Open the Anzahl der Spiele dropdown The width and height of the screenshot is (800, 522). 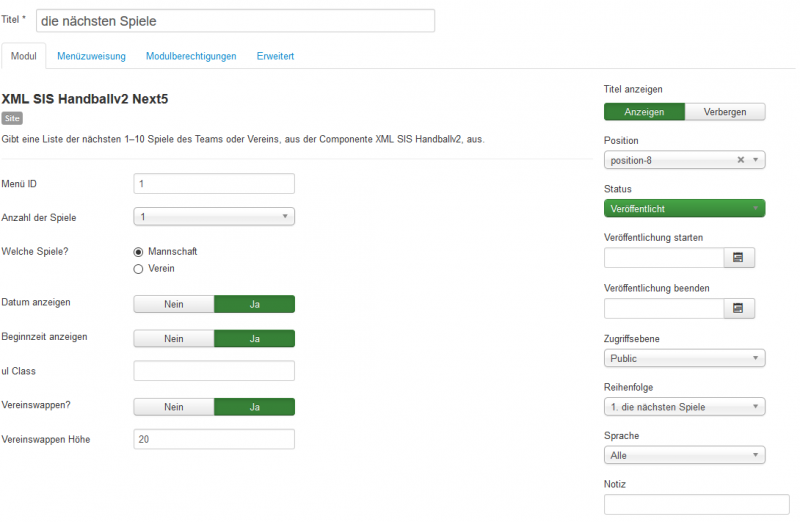point(214,217)
